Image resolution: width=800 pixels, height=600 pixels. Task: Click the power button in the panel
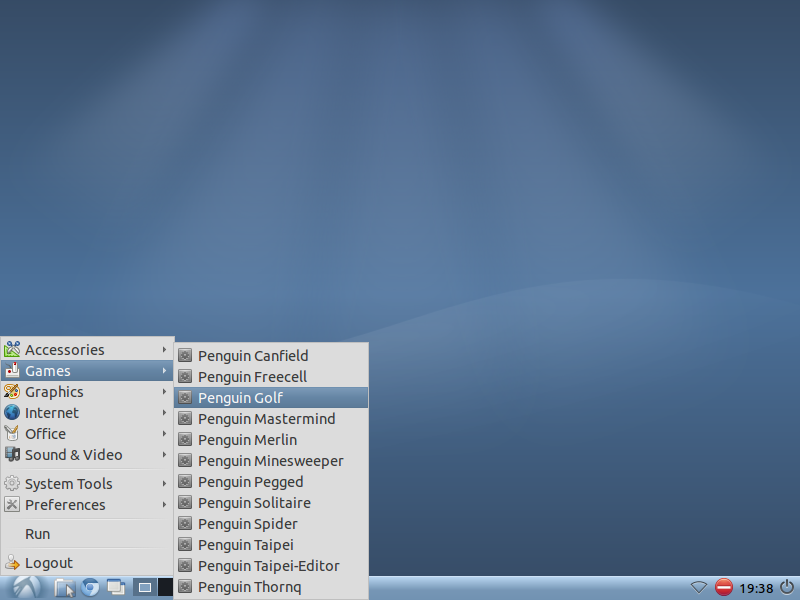coord(787,587)
